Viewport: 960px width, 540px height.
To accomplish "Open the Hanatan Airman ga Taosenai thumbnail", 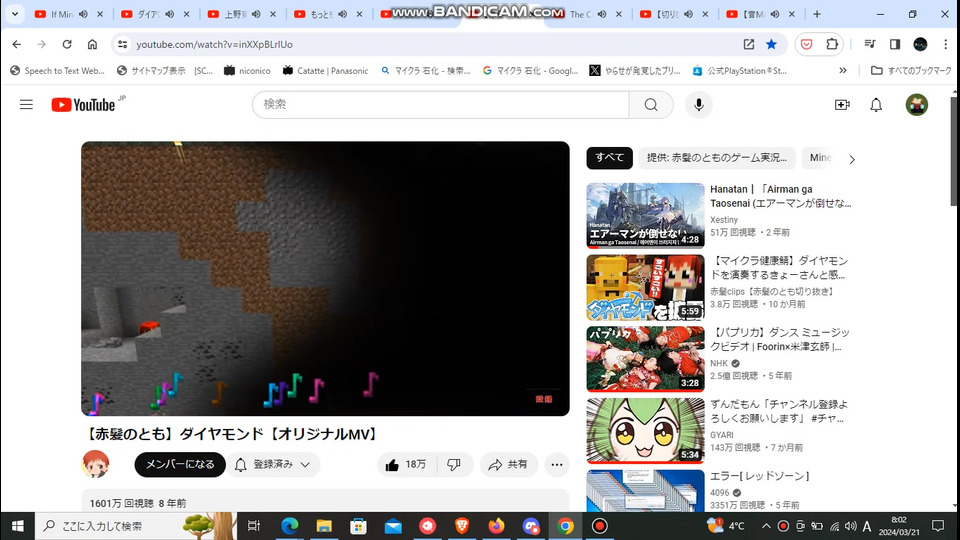I will coord(645,216).
